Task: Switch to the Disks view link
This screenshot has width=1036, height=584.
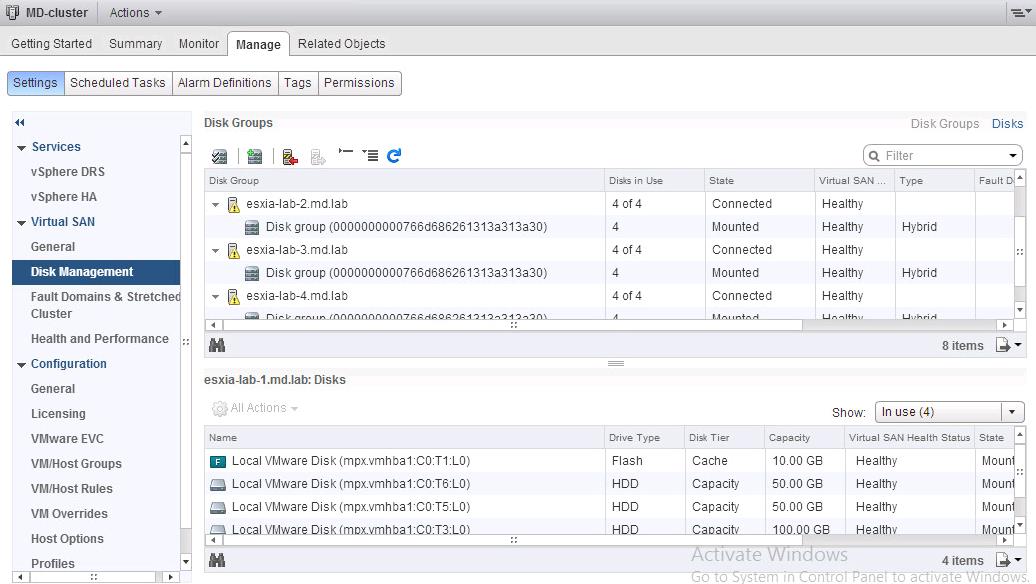Action: point(1007,124)
